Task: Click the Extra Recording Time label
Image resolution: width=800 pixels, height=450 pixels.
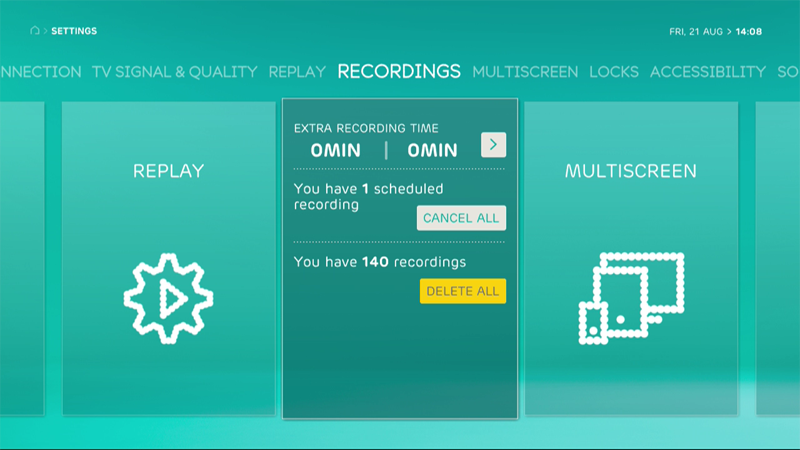Action: click(x=366, y=128)
